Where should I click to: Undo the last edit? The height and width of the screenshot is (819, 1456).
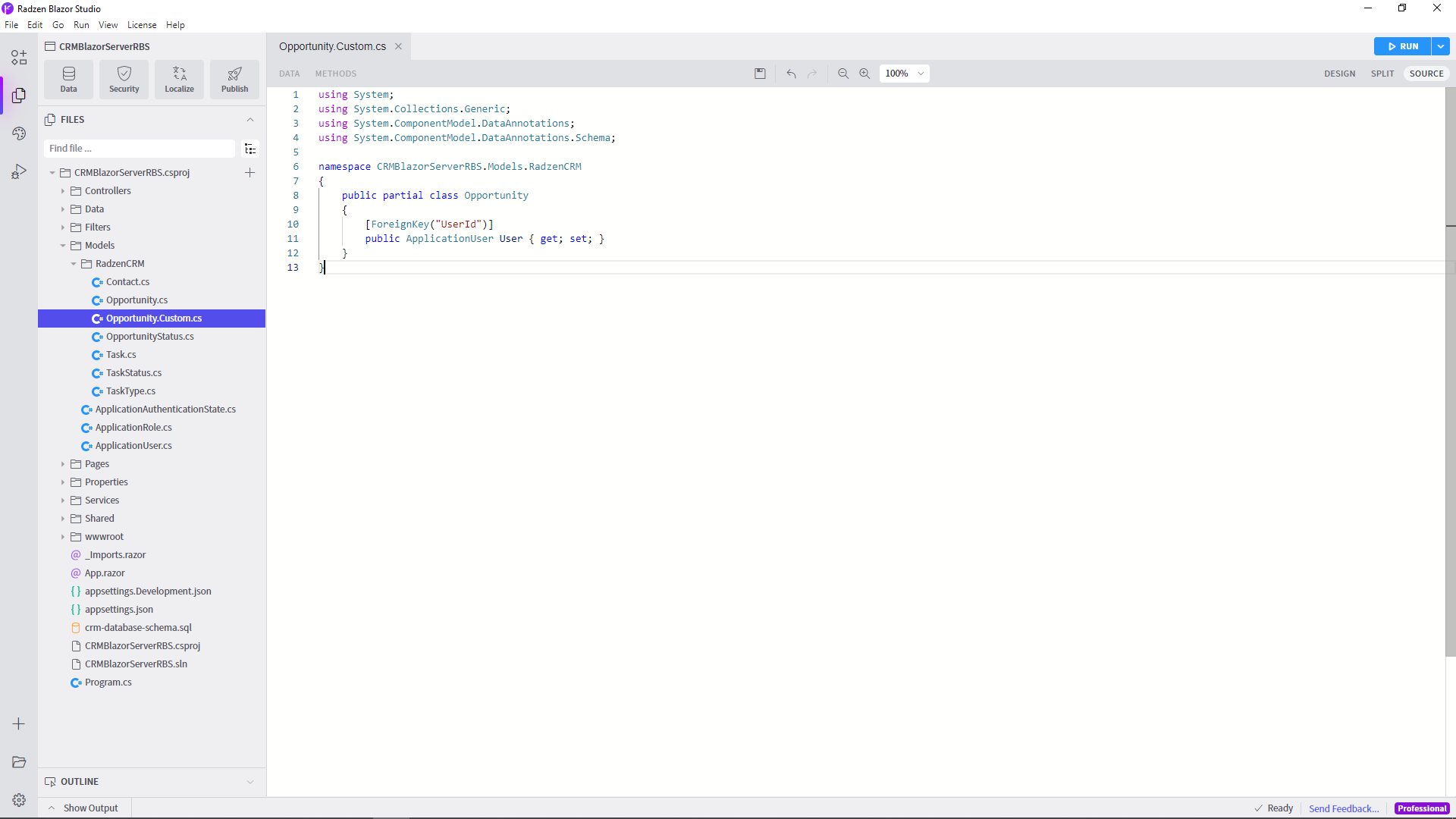pyautogui.click(x=791, y=74)
